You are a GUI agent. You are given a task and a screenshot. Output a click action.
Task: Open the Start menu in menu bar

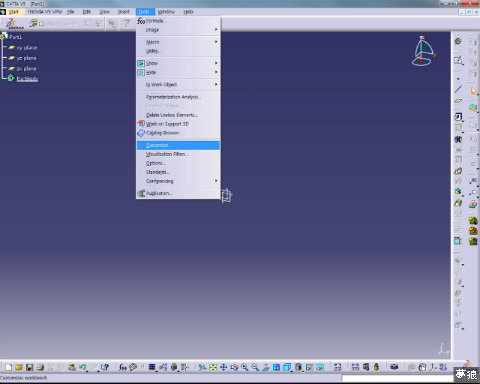coord(14,12)
